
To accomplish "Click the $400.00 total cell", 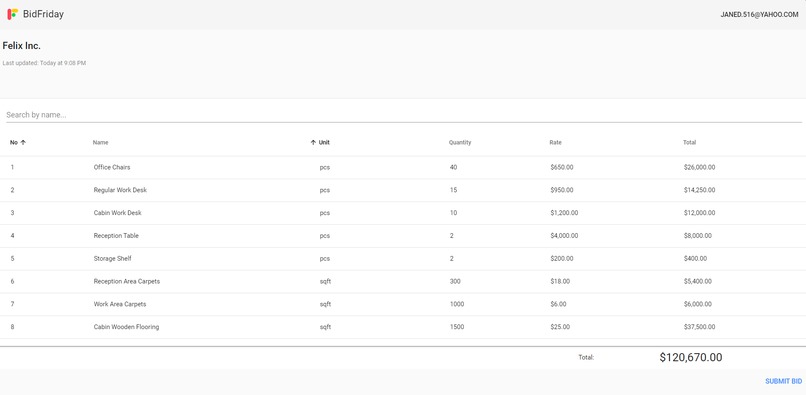I will coord(695,258).
